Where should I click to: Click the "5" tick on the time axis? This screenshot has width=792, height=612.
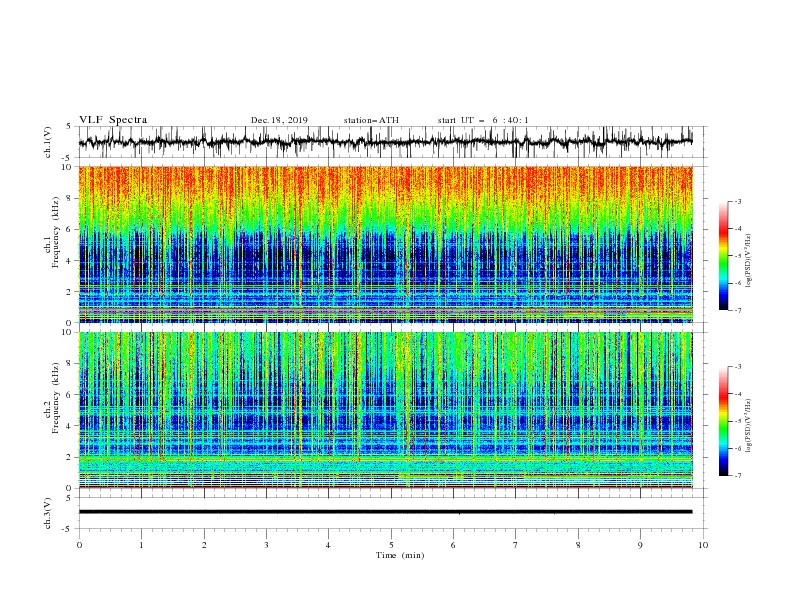click(391, 545)
